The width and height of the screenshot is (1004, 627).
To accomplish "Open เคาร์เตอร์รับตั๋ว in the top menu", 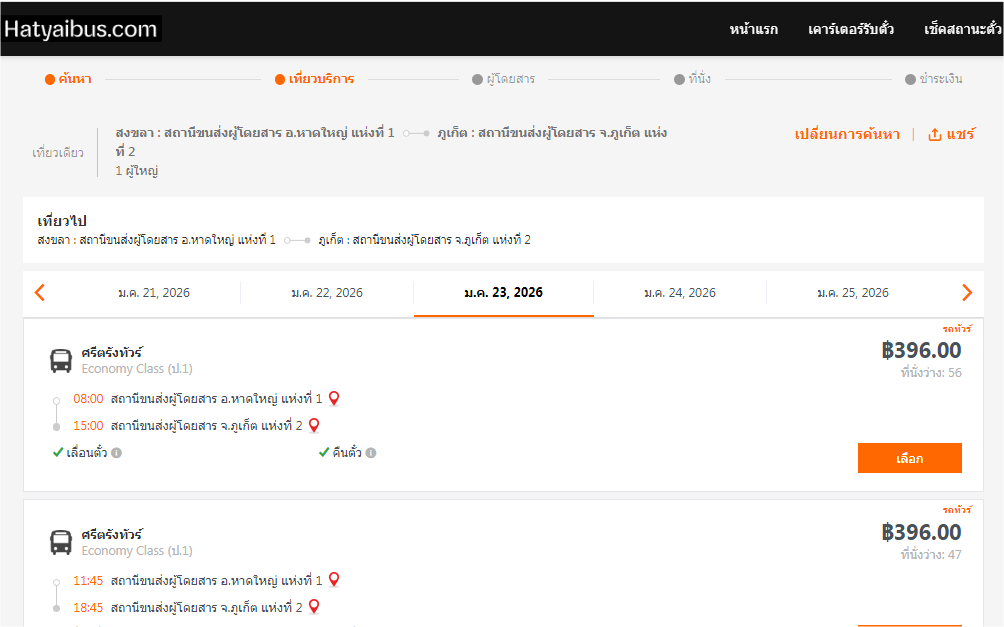I will coord(851,29).
